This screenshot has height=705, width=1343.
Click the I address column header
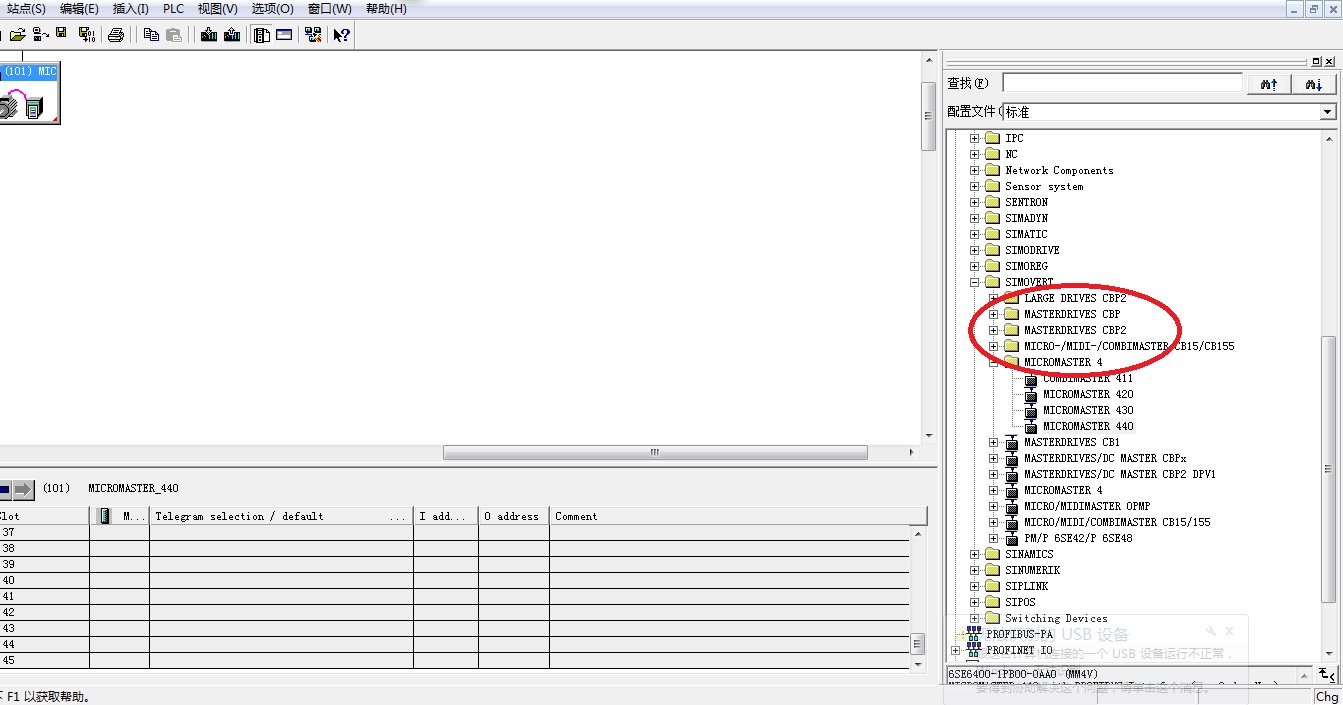point(446,516)
